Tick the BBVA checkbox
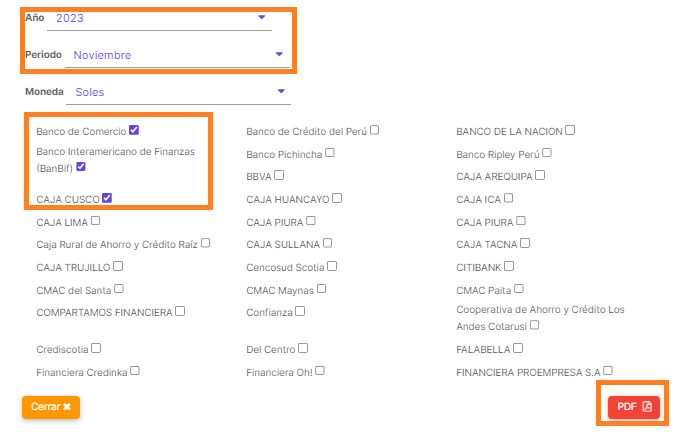 [280, 175]
